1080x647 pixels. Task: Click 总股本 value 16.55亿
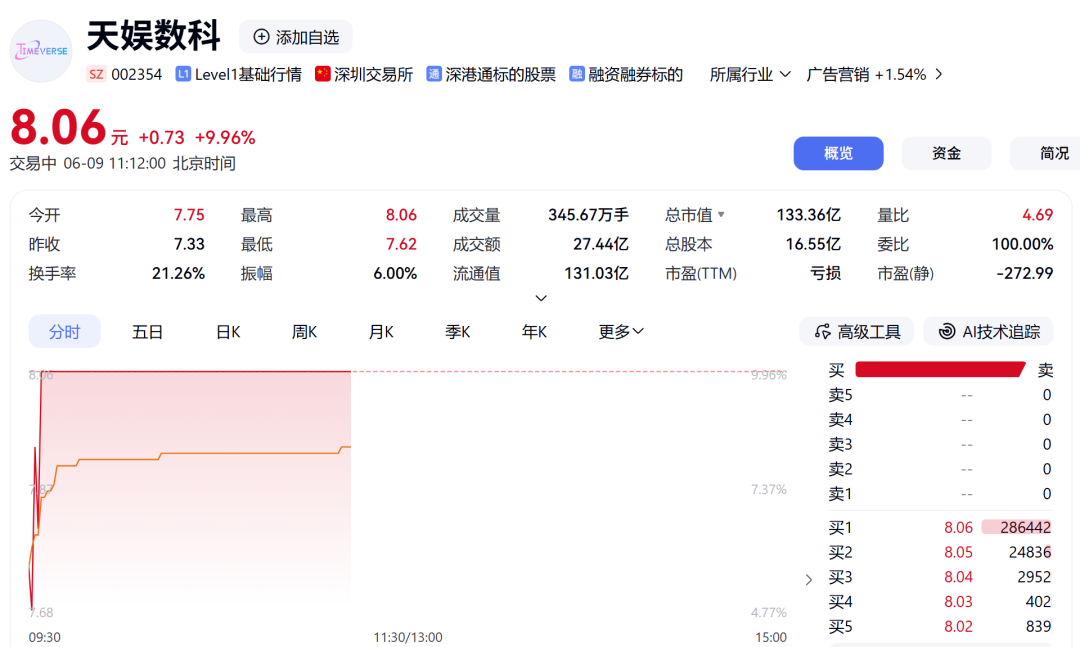813,244
